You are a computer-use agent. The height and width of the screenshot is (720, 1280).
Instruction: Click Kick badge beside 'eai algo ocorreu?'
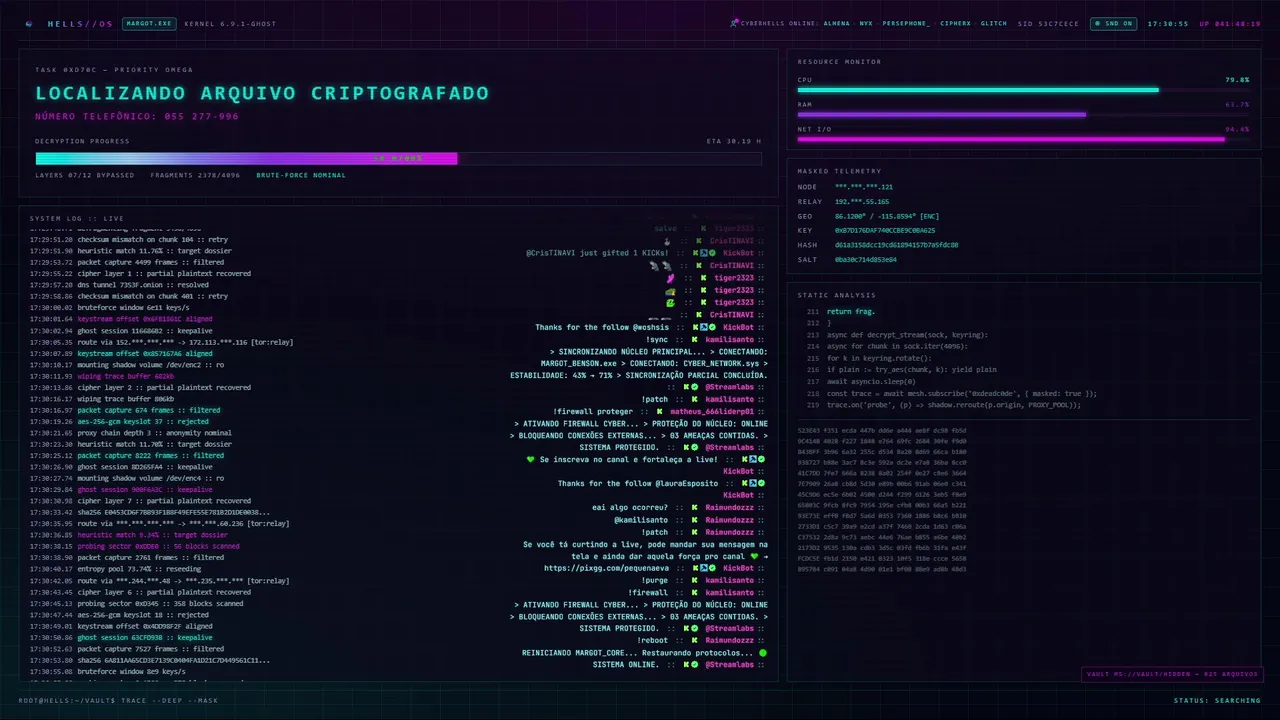tap(695, 507)
